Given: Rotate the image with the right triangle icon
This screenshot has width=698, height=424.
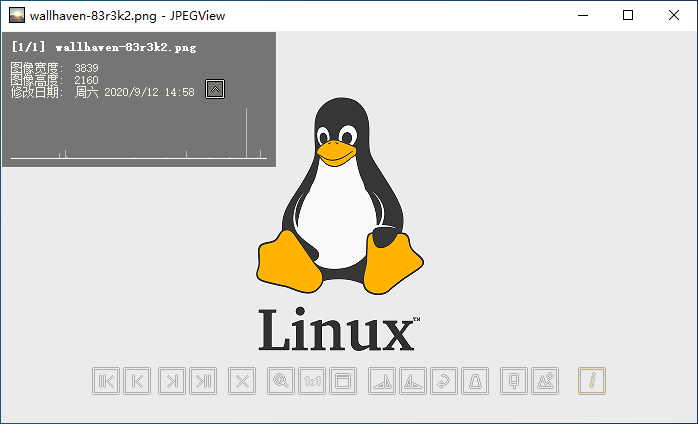Looking at the screenshot, I should (413, 381).
